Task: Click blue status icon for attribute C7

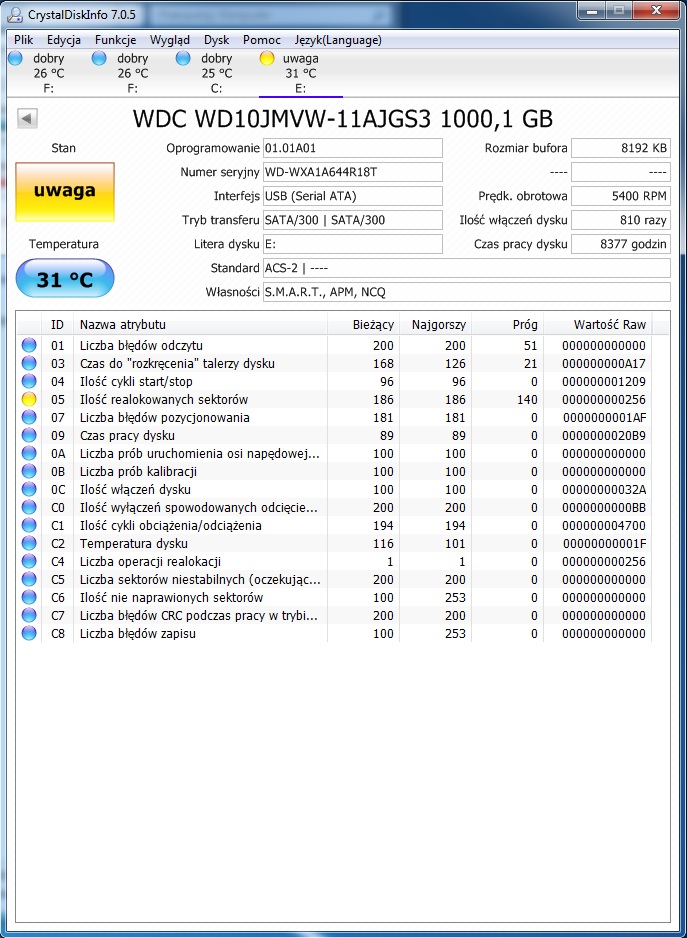Action: [29, 616]
